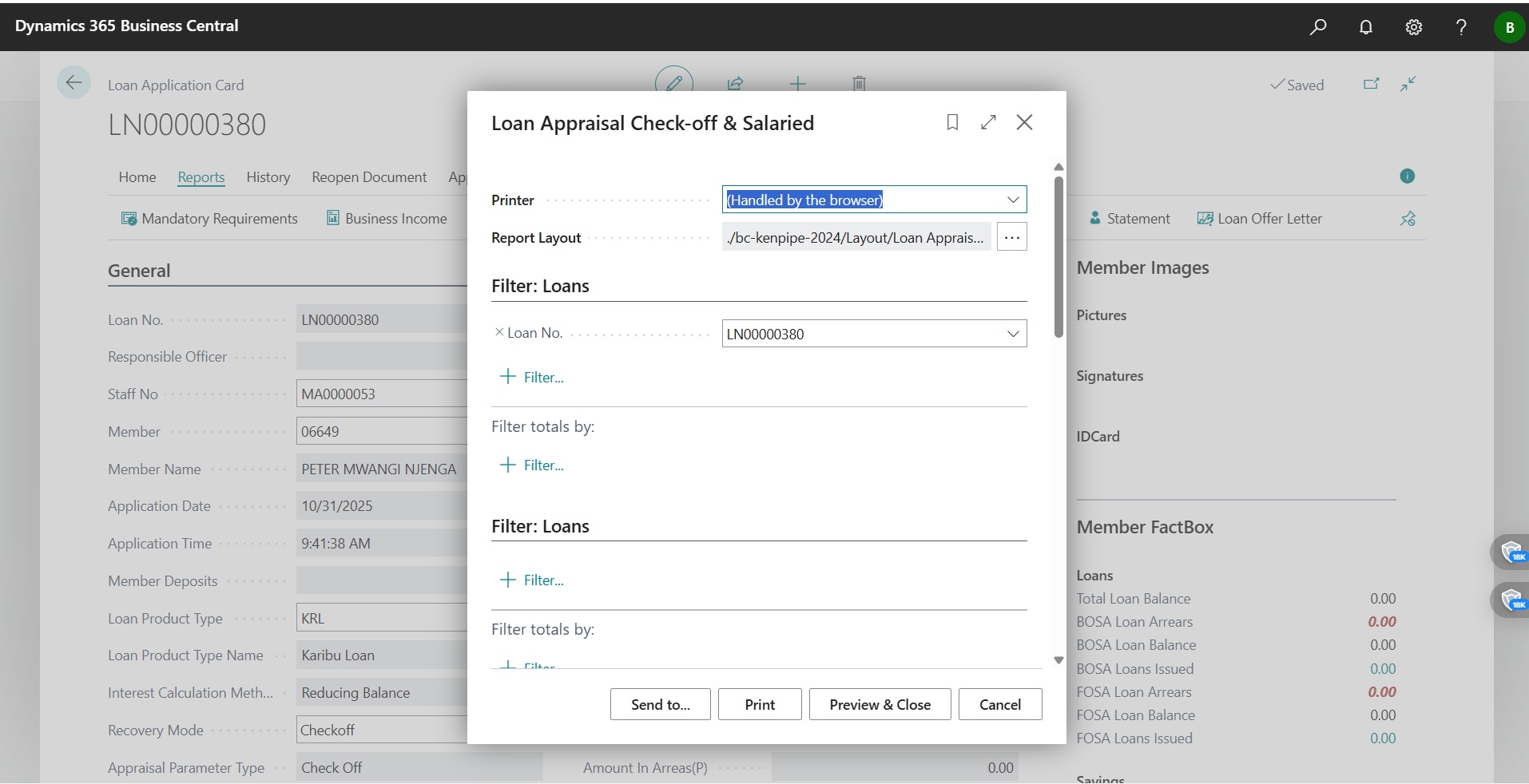Viewport: 1529px width, 784px height.
Task: Open the global search magnifier
Action: (x=1318, y=26)
